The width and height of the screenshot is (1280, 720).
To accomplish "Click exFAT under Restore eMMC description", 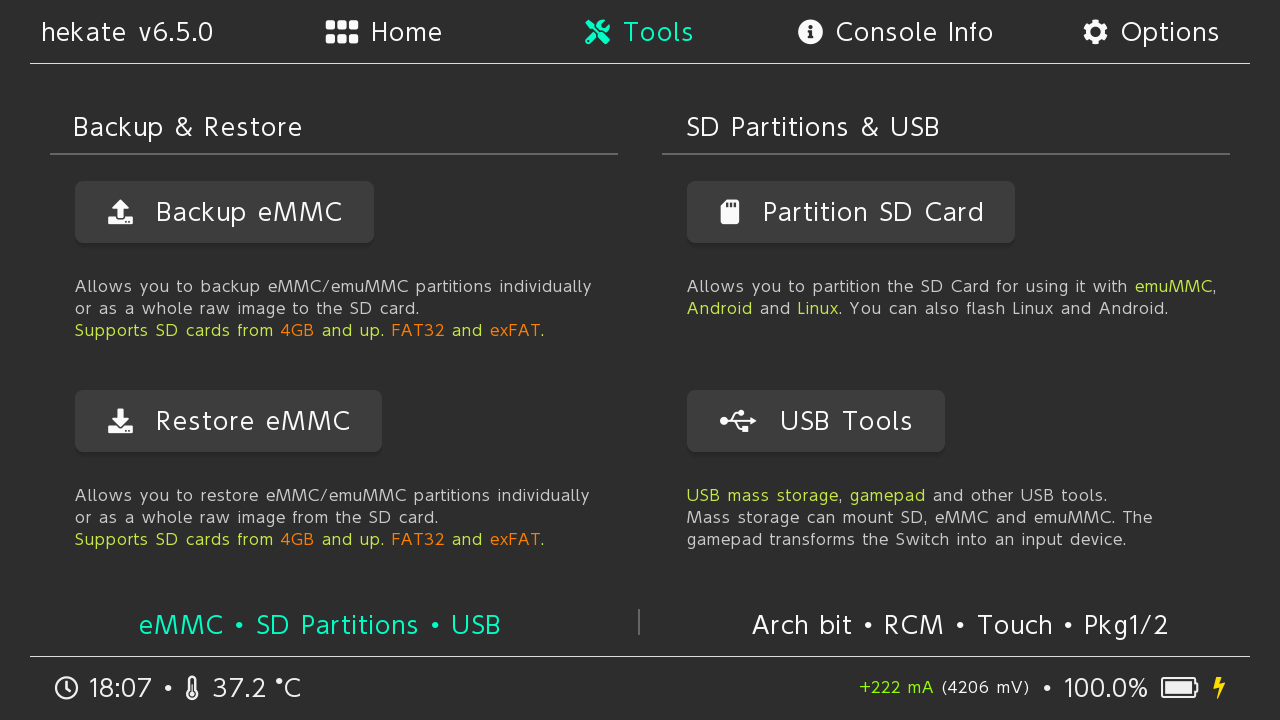I will (x=515, y=539).
